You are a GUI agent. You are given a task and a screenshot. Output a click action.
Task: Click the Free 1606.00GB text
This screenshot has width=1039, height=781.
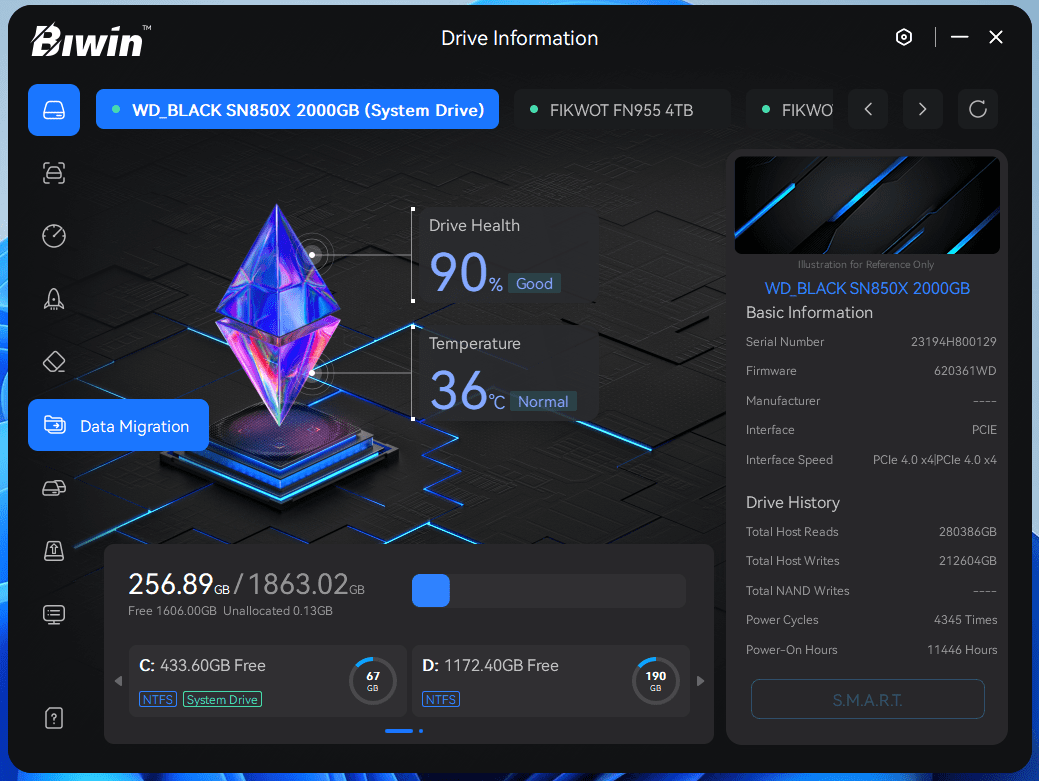[x=172, y=611]
